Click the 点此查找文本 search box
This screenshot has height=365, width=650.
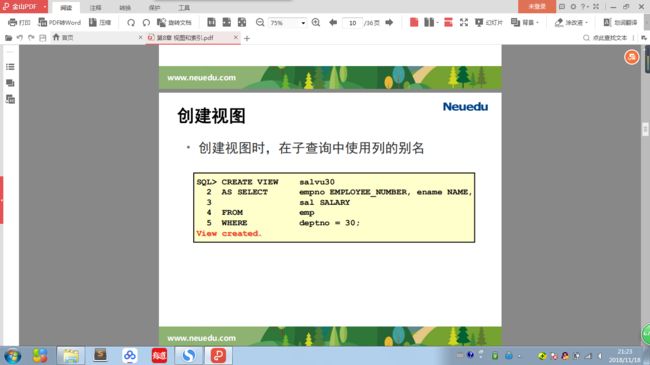[605, 38]
